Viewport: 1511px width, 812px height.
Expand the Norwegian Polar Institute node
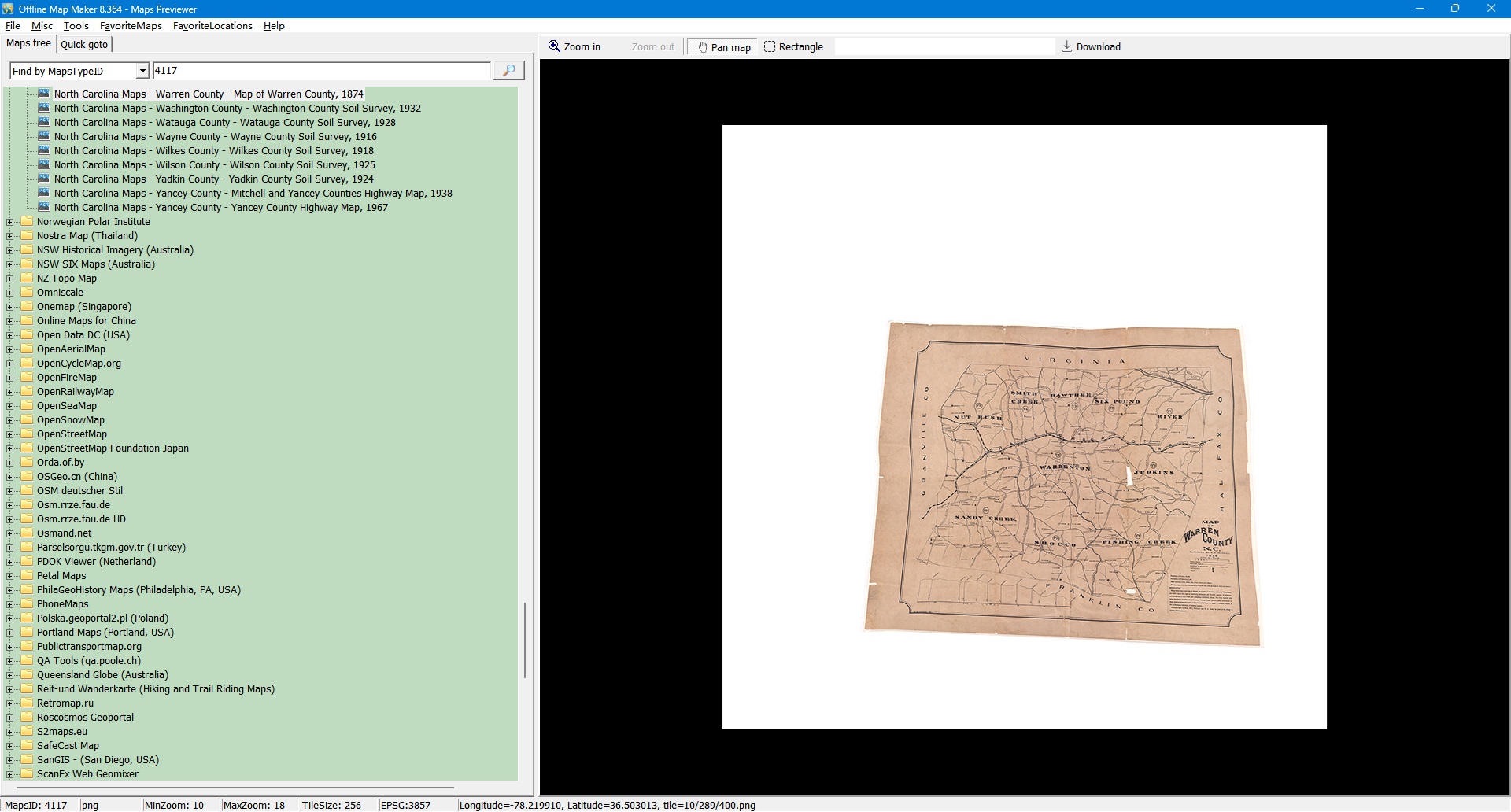coord(10,222)
